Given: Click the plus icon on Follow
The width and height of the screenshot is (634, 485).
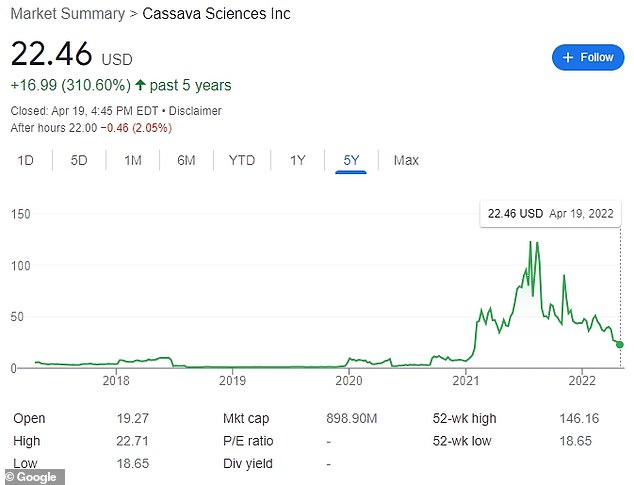Looking at the screenshot, I should click(568, 58).
